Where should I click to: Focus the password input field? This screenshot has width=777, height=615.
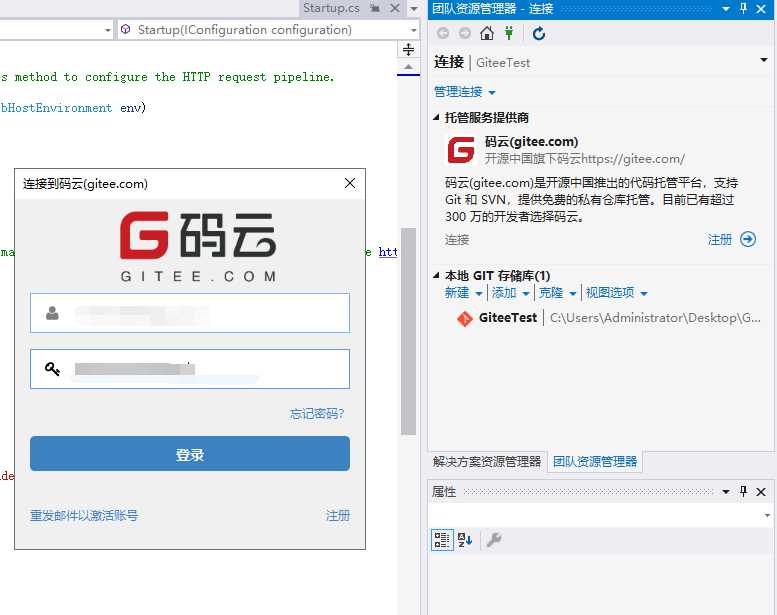(190, 369)
